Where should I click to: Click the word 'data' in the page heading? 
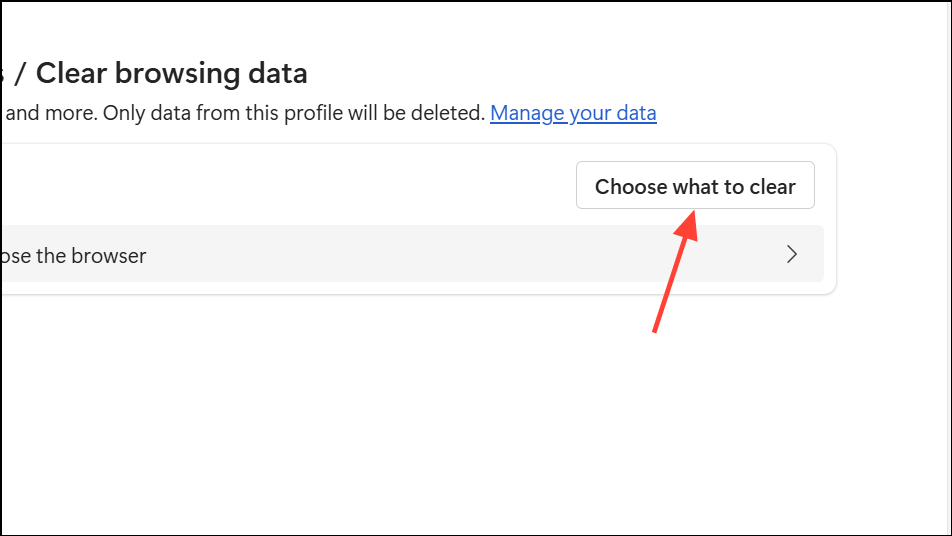277,73
